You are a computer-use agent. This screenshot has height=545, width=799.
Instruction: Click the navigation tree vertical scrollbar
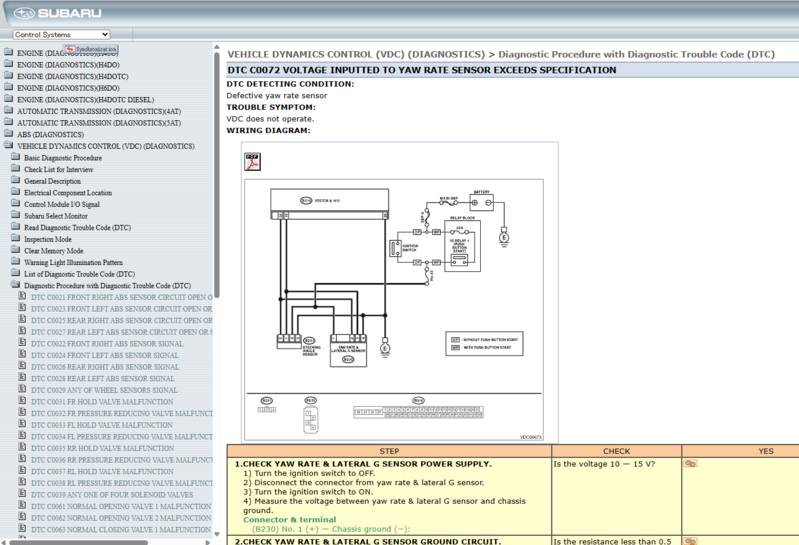tap(217, 173)
